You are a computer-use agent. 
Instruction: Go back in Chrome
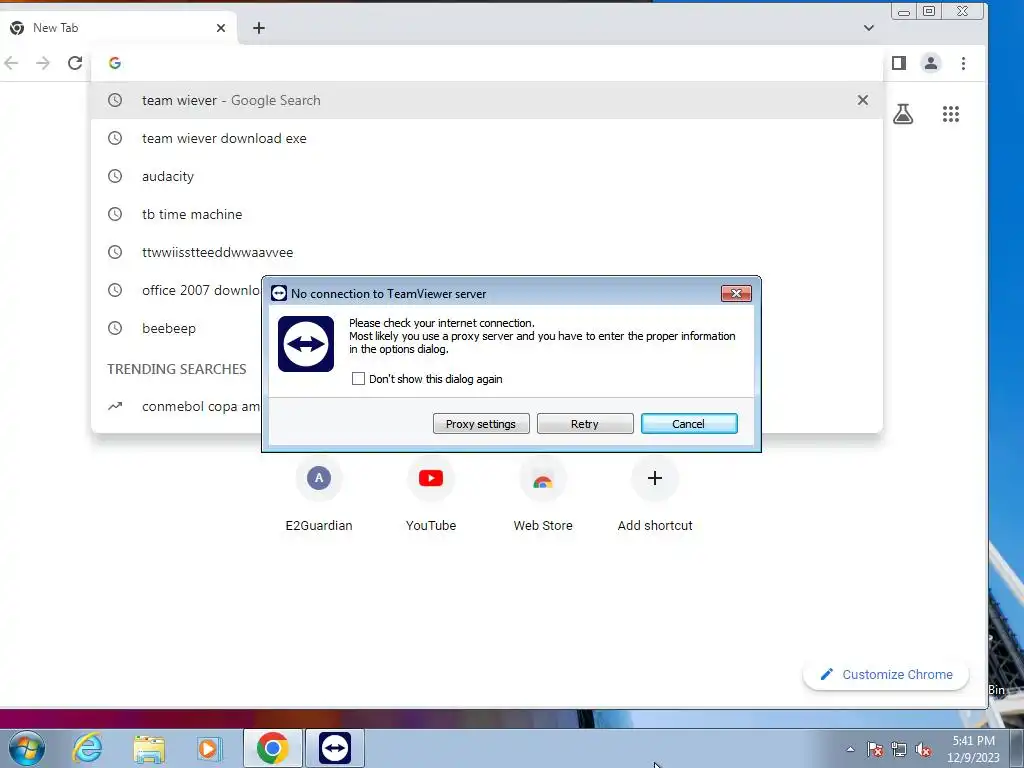click(x=11, y=63)
